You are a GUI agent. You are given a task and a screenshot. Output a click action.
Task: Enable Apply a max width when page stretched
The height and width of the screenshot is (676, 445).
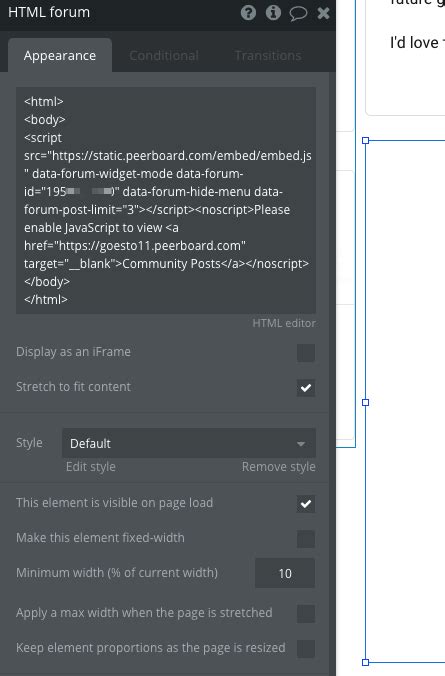click(306, 613)
